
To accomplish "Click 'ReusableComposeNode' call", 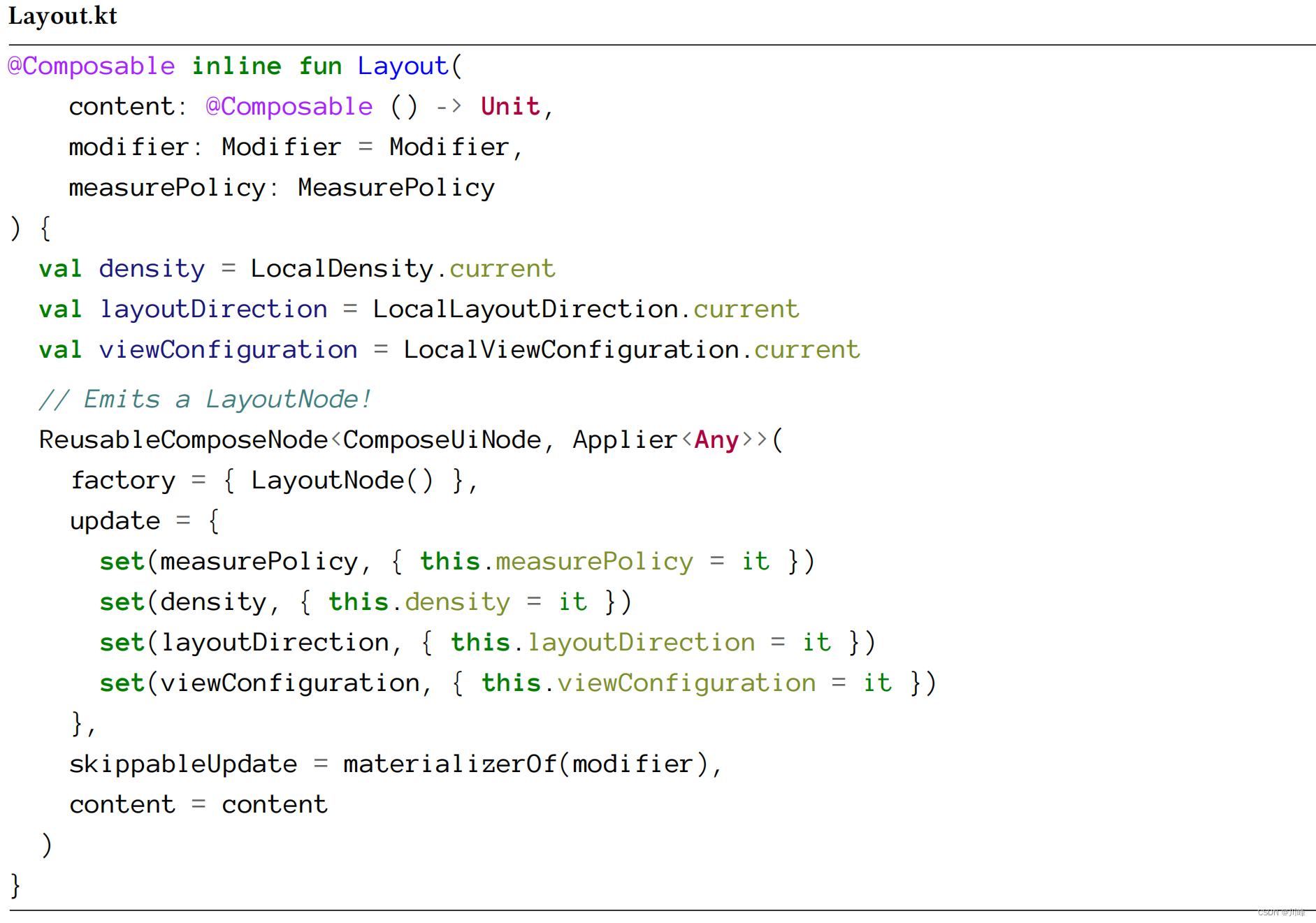I will click(x=183, y=440).
